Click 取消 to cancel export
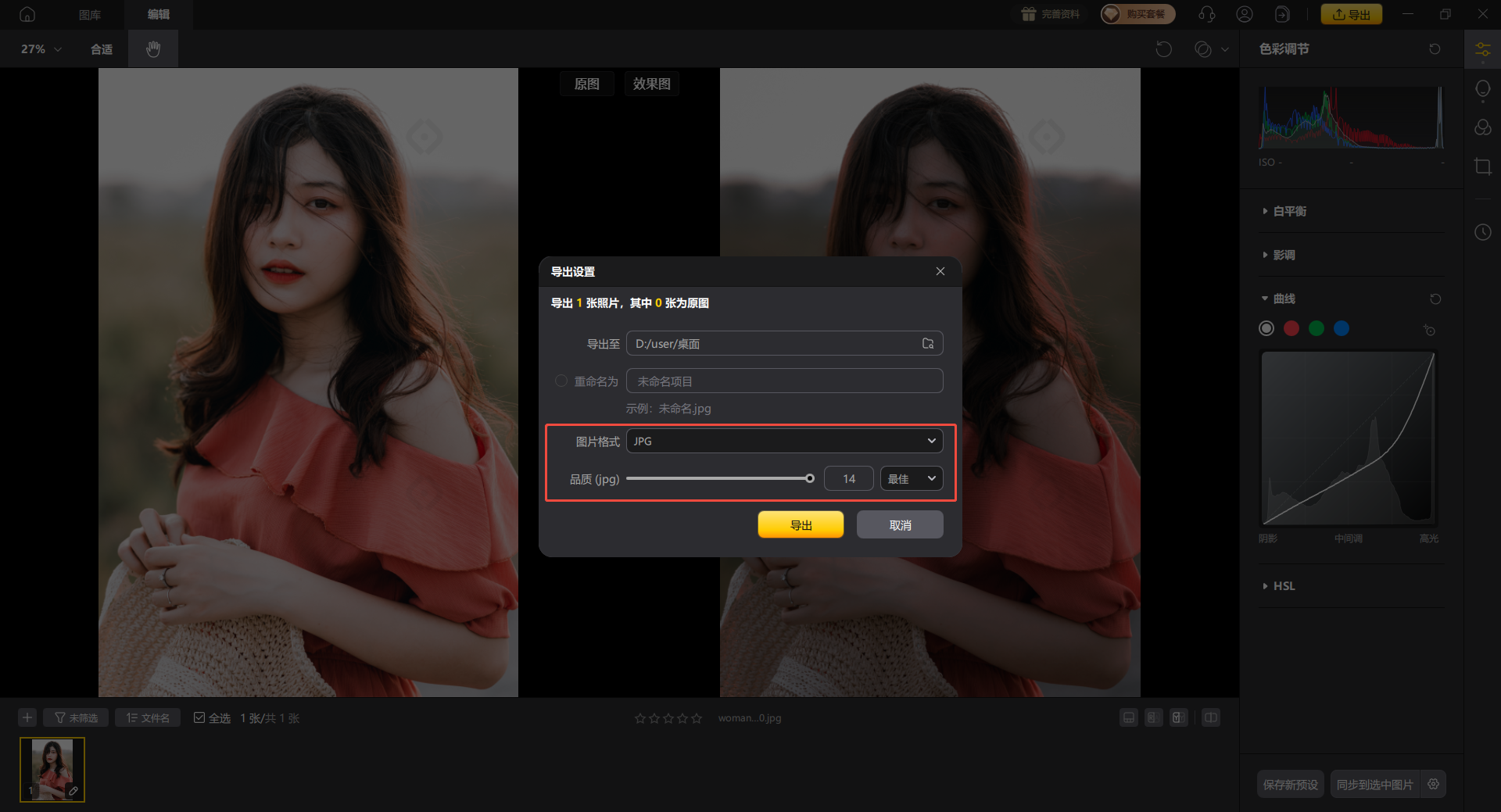Viewport: 1501px width, 812px height. coord(900,525)
